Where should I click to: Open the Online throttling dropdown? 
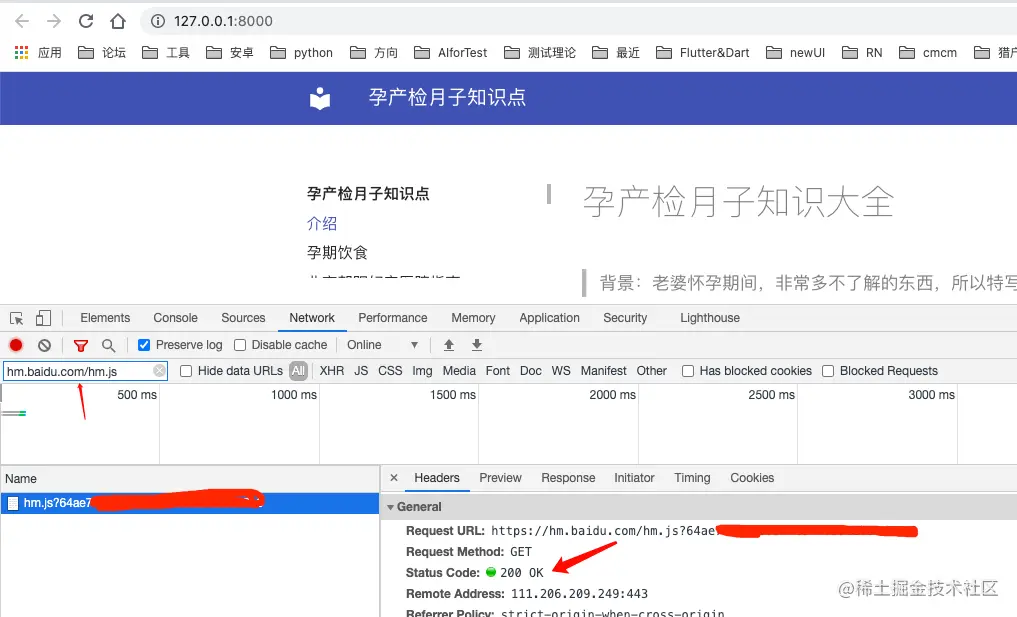click(x=383, y=345)
